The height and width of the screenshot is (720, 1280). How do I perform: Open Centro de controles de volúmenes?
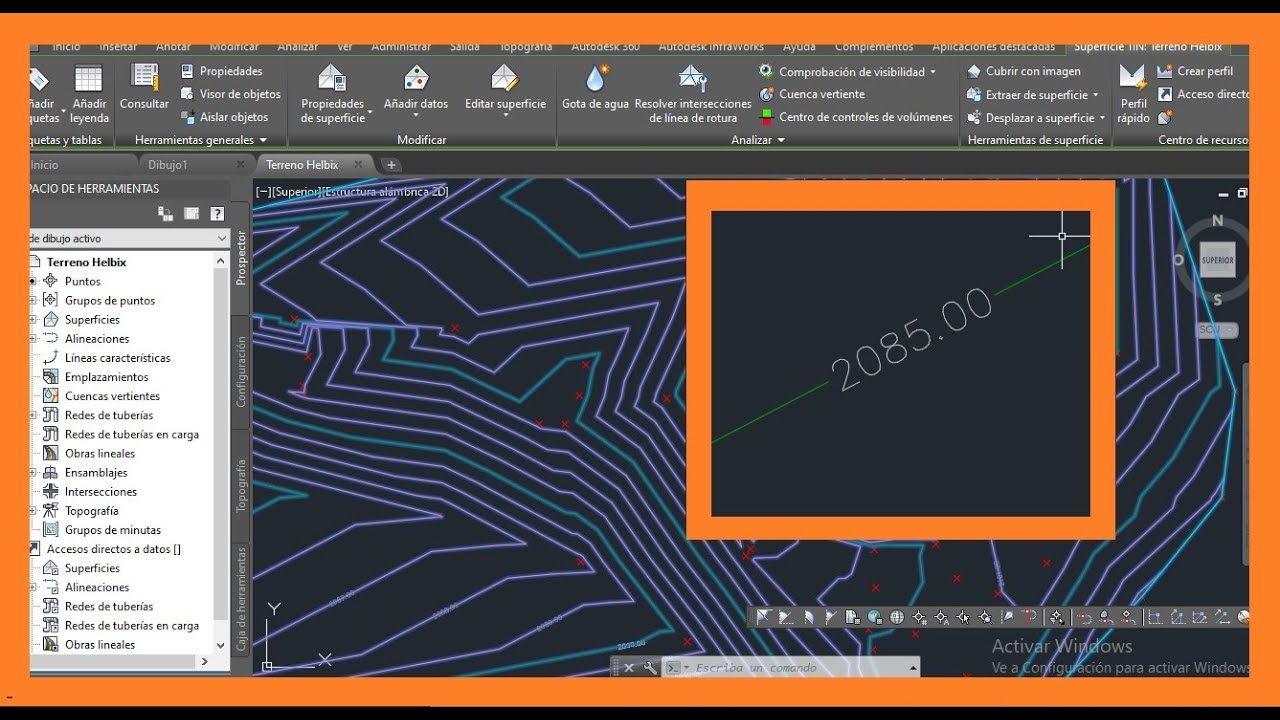coord(856,117)
